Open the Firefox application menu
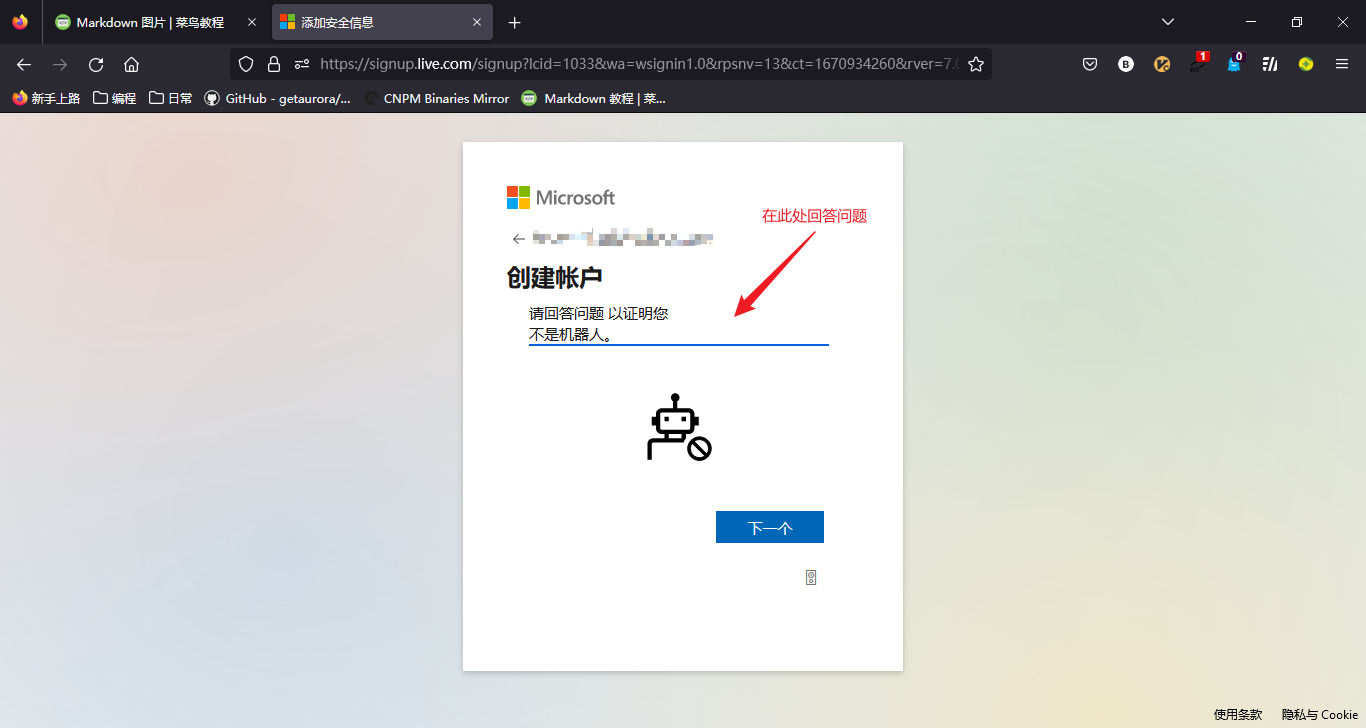1366x728 pixels. pyautogui.click(x=1342, y=64)
